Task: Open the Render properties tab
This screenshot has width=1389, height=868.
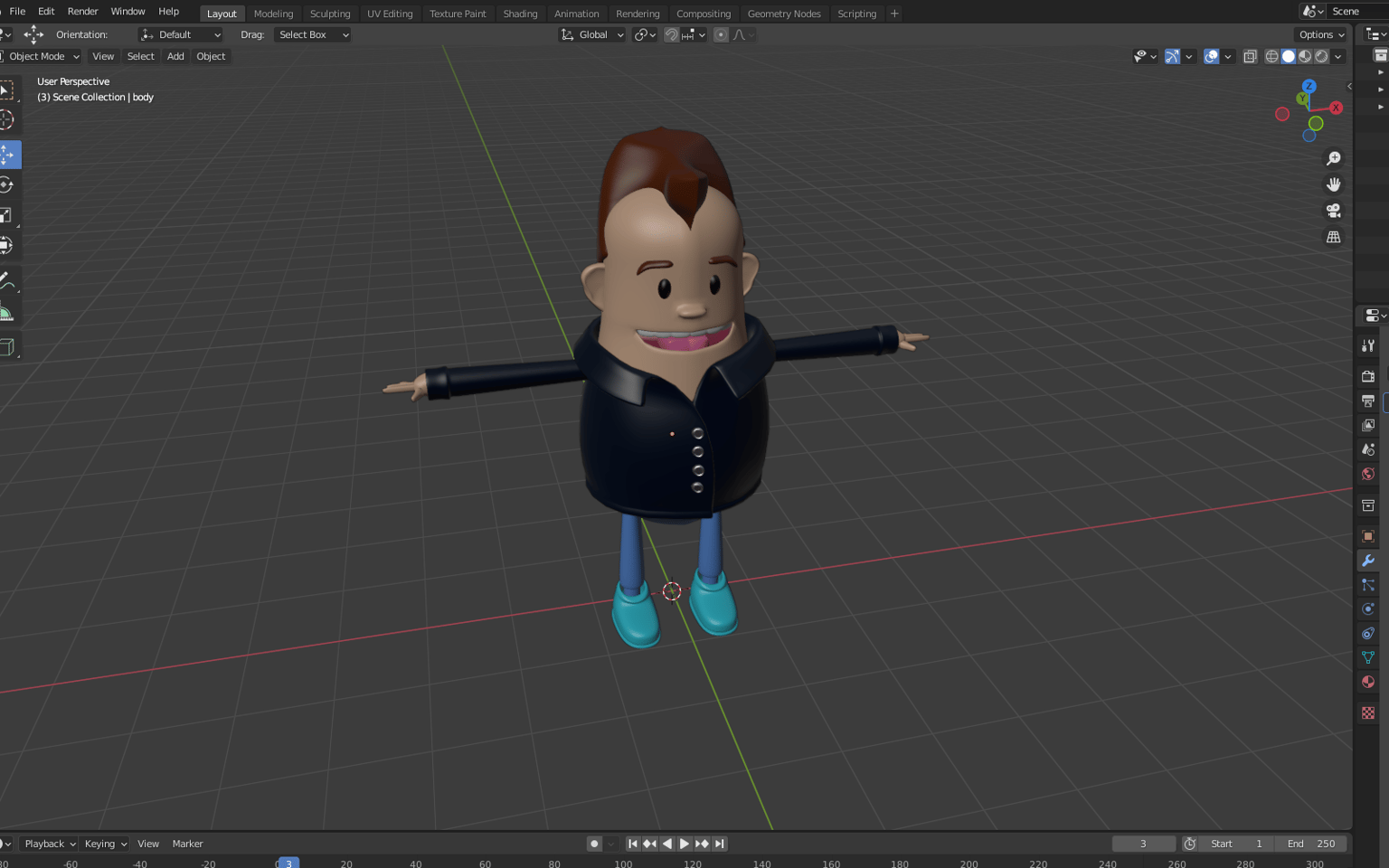Action: click(1368, 376)
